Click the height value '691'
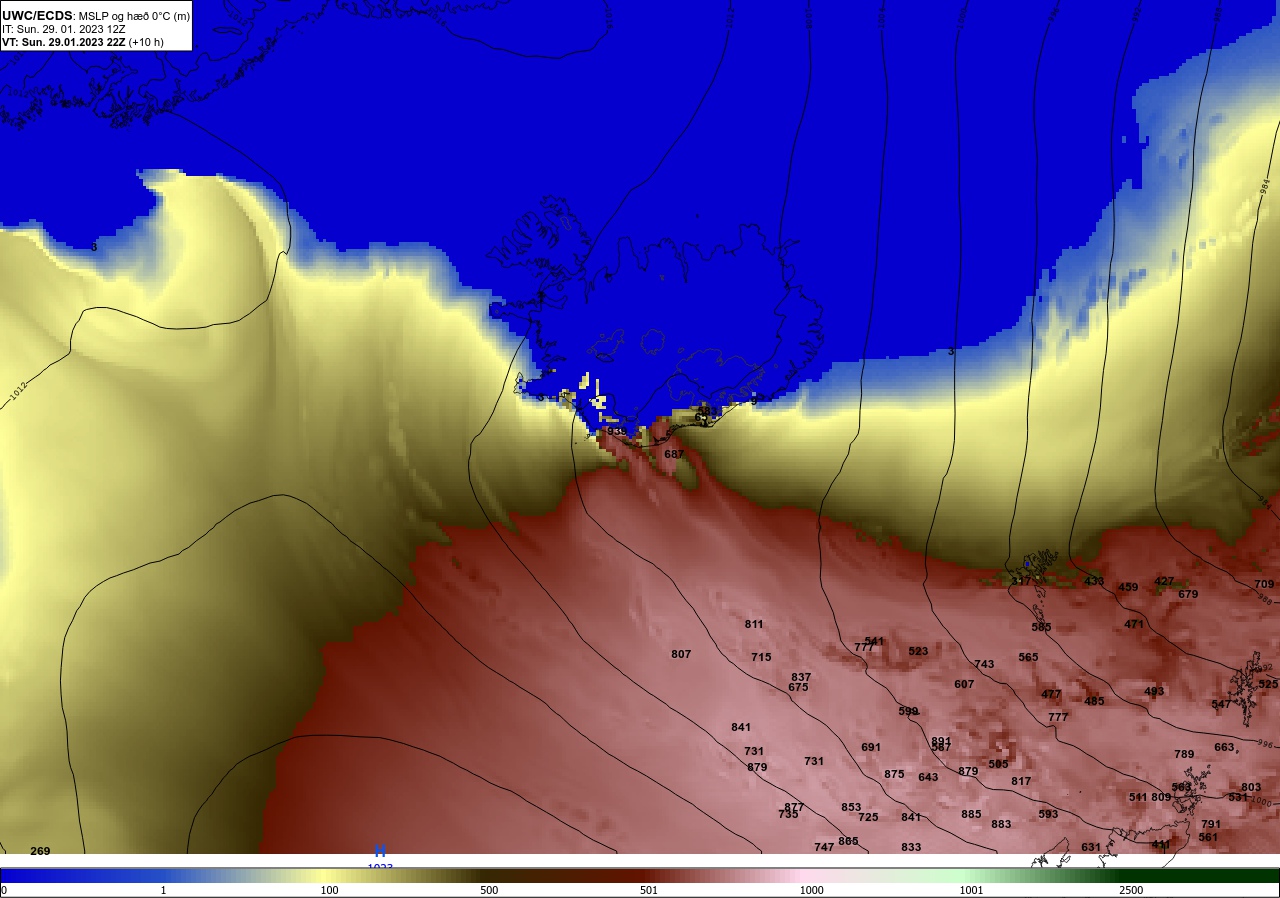Viewport: 1280px width, 898px height. 871,747
